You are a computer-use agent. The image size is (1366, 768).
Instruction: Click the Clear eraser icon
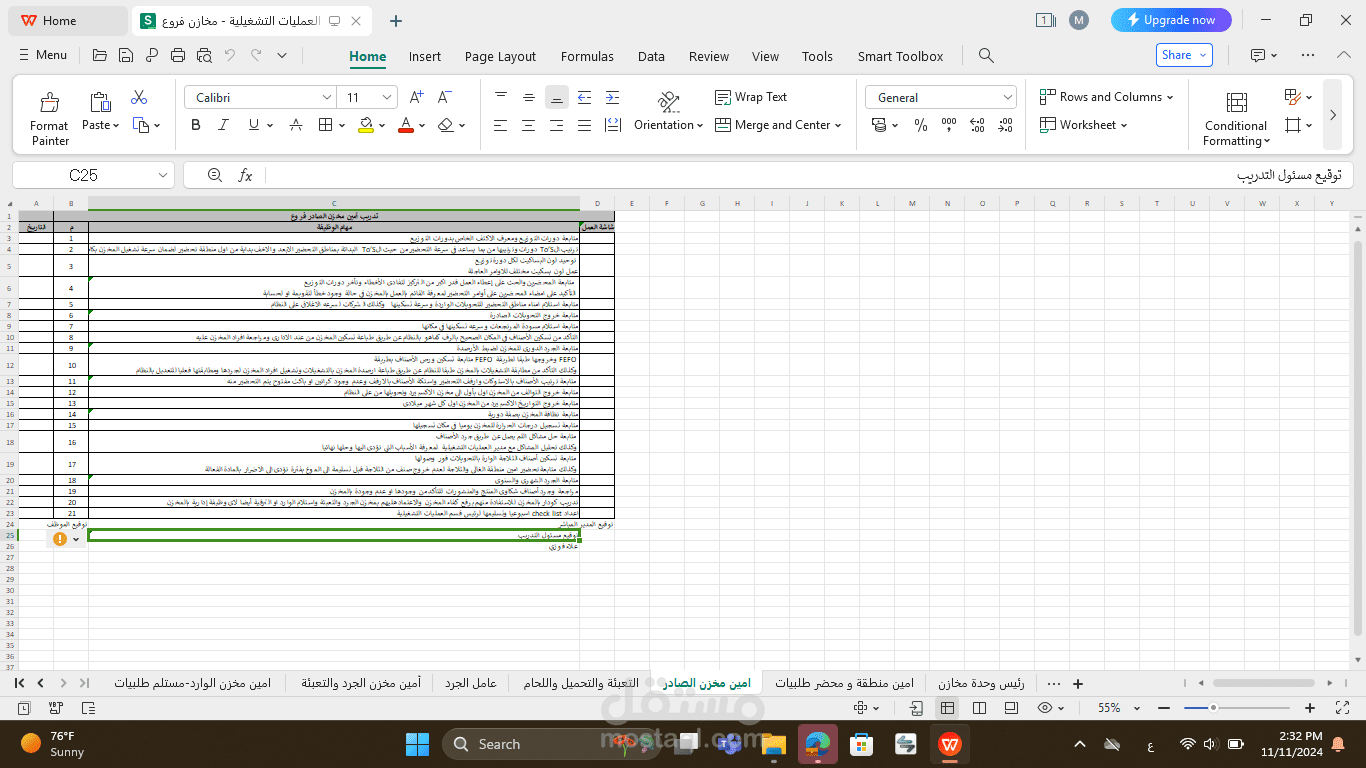click(446, 125)
